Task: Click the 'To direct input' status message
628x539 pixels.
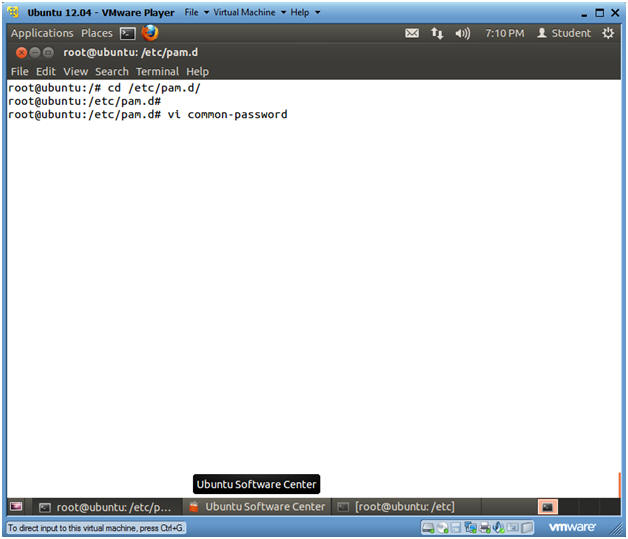Action: (x=96, y=528)
